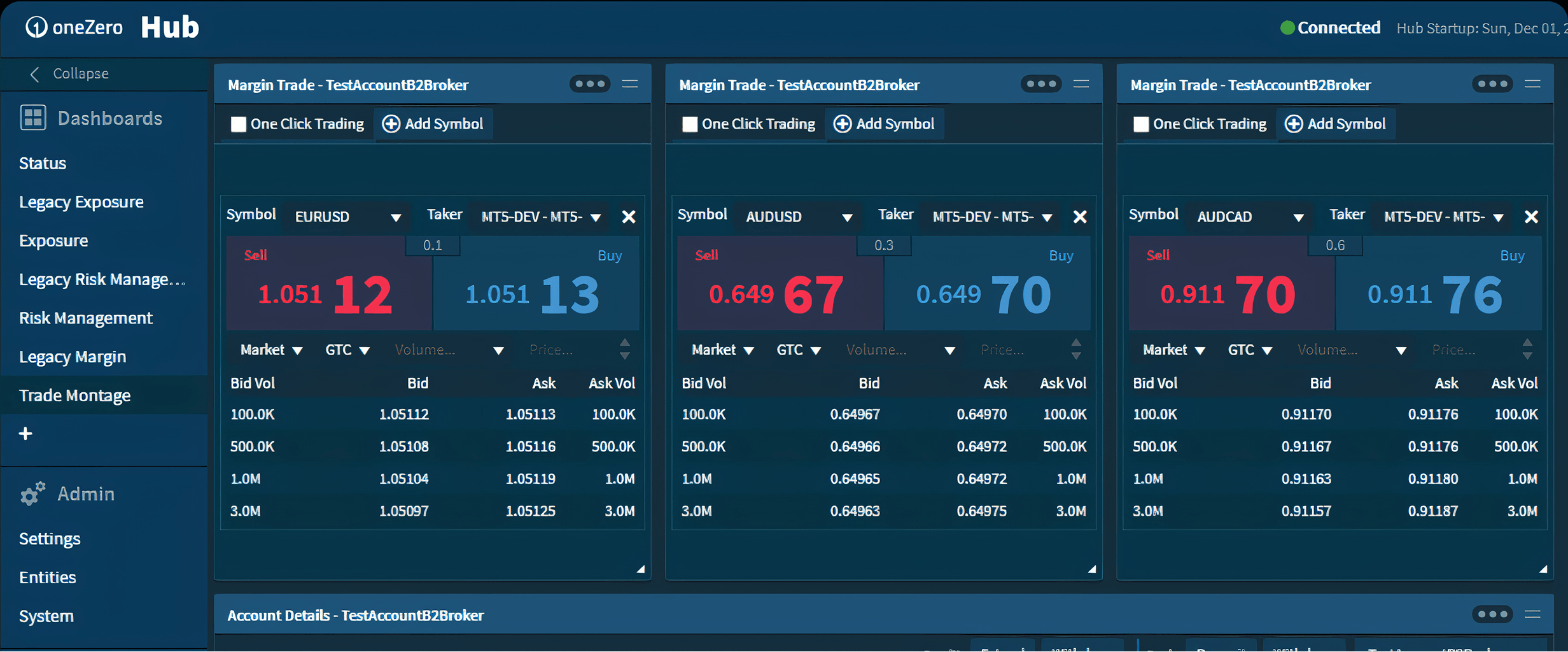Add Symbol in the EURUSD panel
Screen dimensions: 1568x652
[433, 124]
